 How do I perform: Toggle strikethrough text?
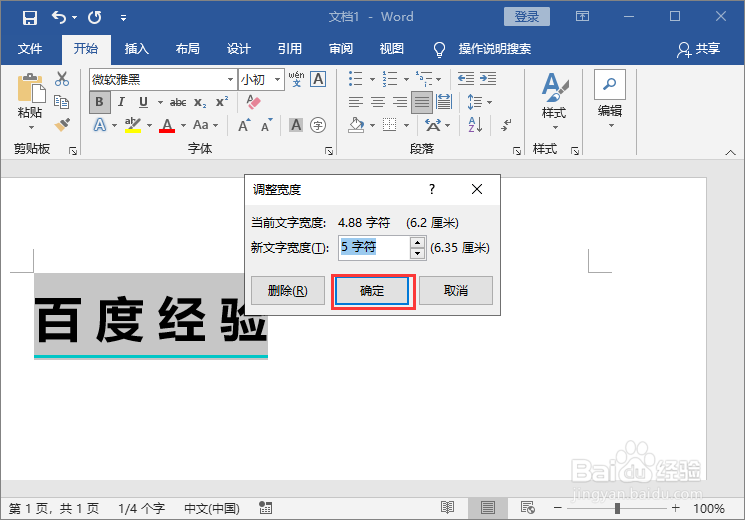pyautogui.click(x=178, y=102)
